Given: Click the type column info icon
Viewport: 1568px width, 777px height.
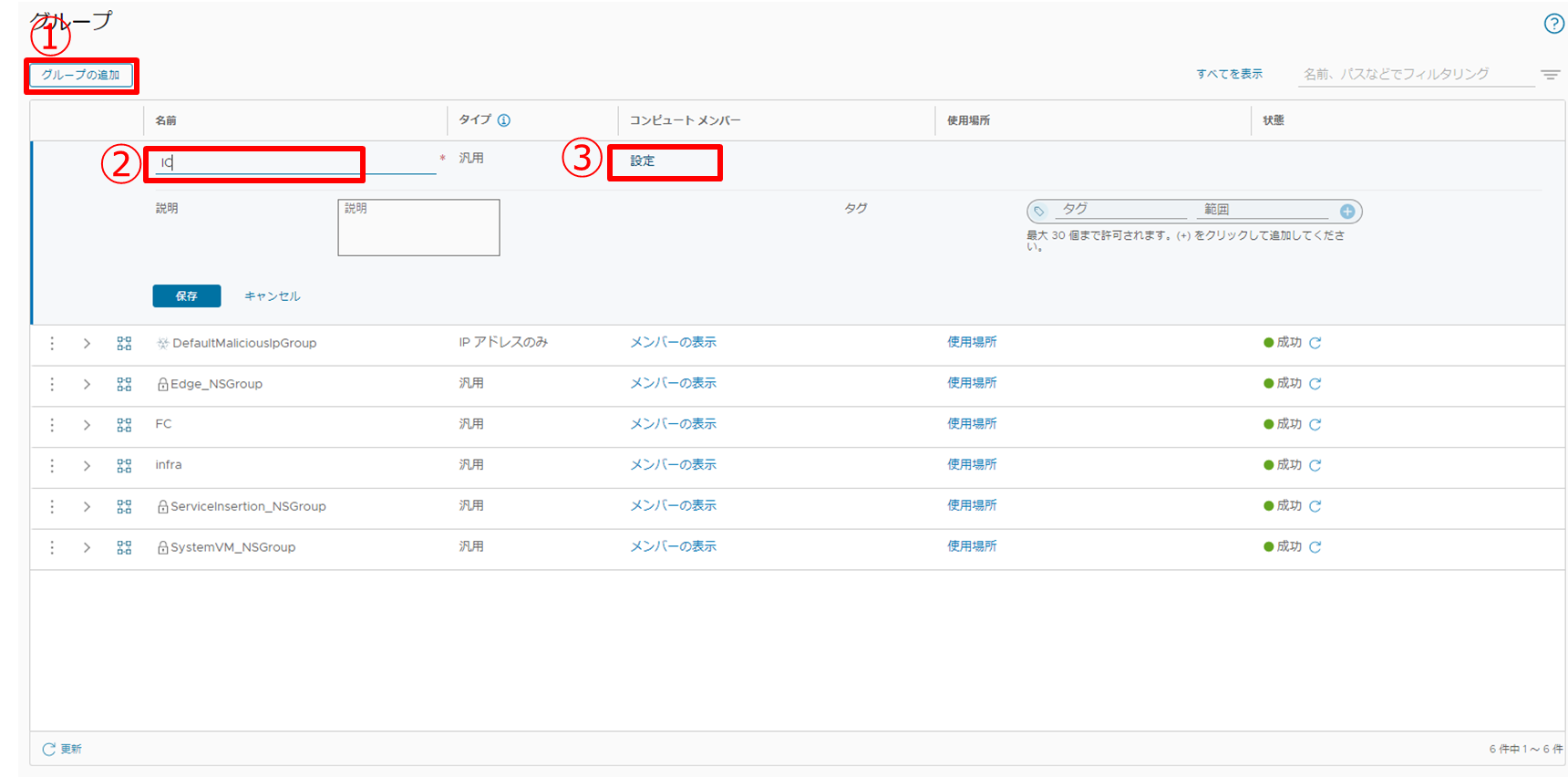Looking at the screenshot, I should [504, 120].
